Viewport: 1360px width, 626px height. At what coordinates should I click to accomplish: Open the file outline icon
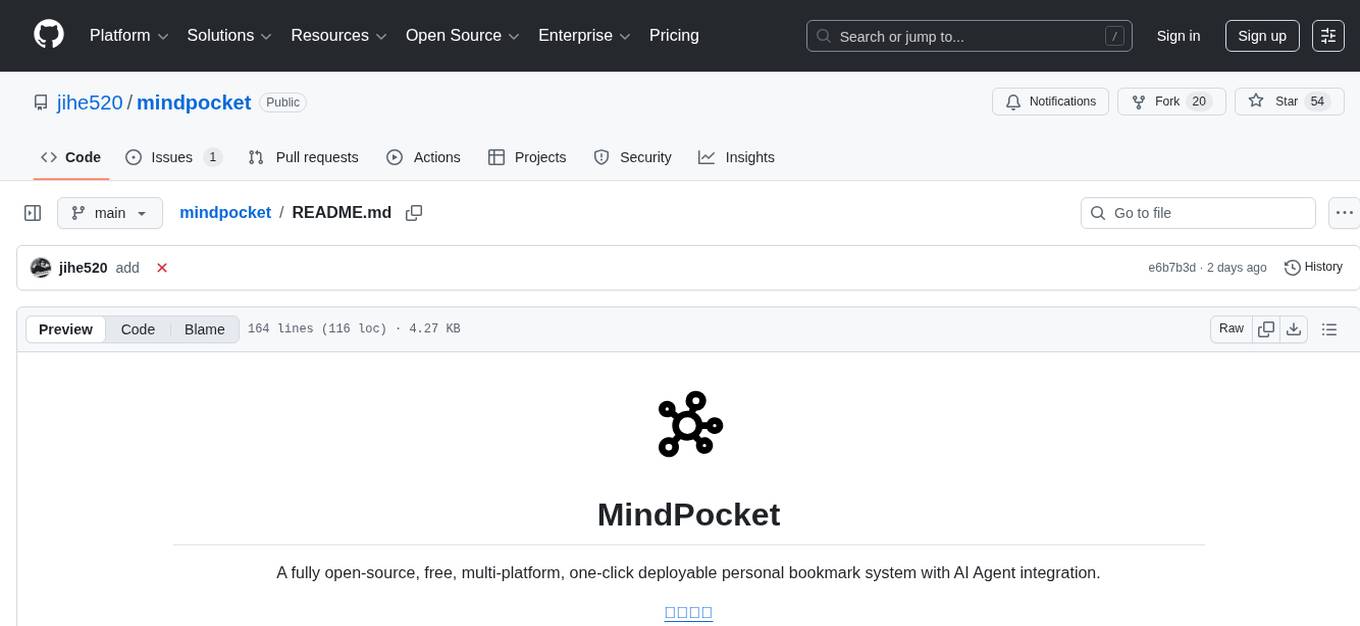click(x=1329, y=328)
